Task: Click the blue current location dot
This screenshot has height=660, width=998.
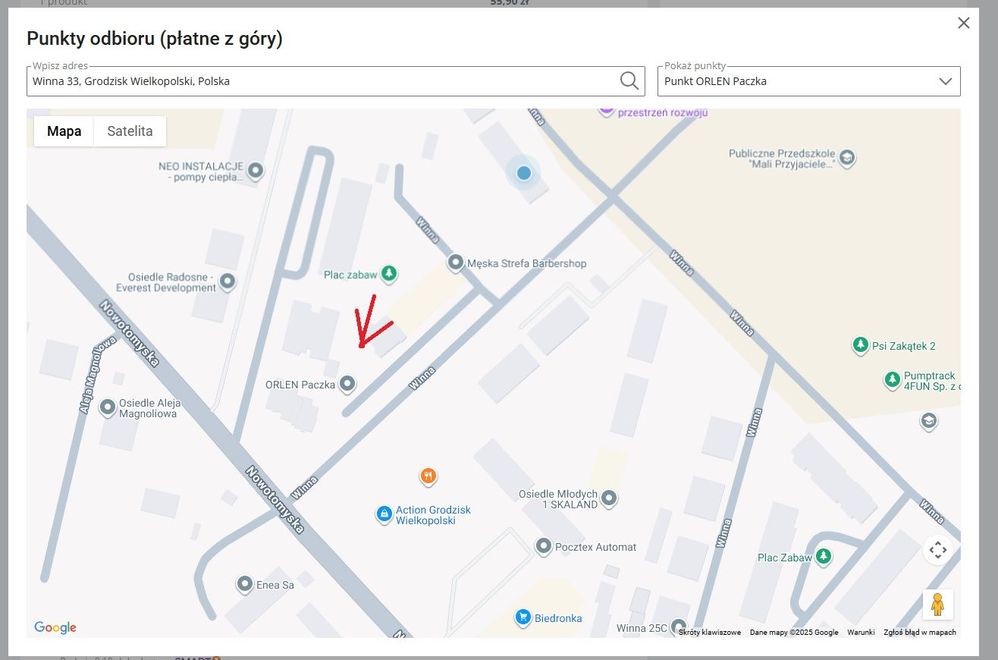Action: [x=524, y=173]
